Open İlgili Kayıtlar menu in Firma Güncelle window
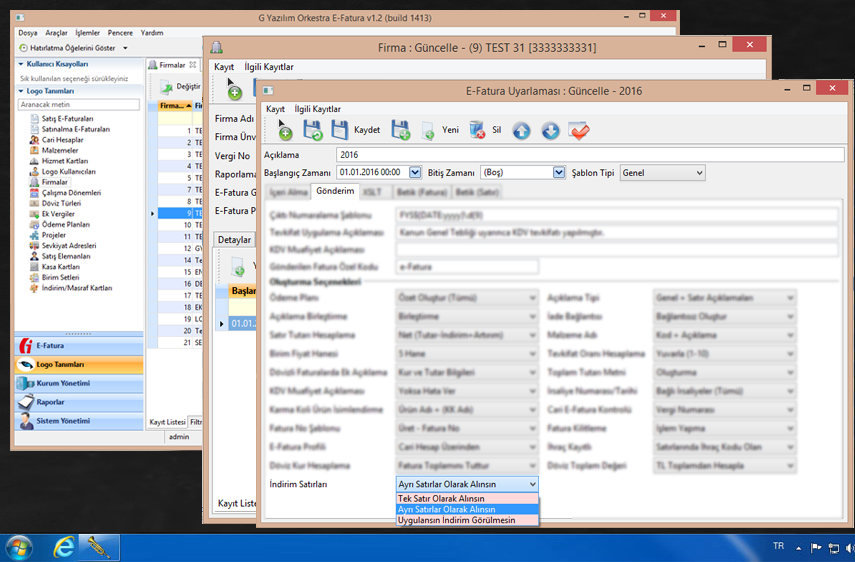This screenshot has height=562, width=855. 269,67
